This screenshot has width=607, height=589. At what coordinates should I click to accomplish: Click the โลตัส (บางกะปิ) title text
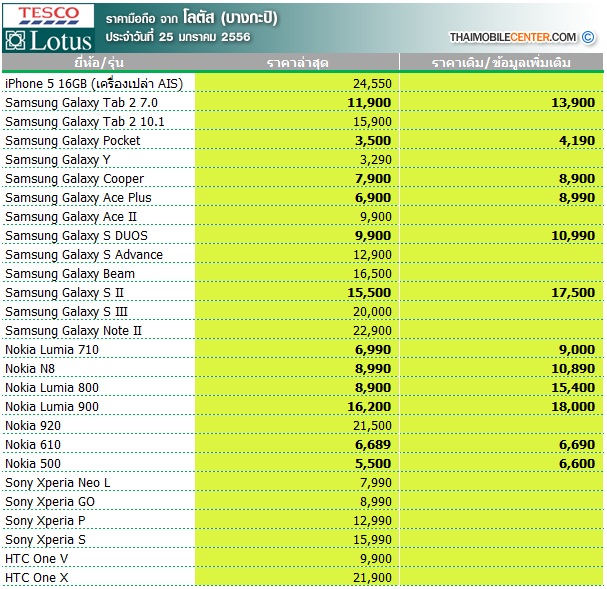click(x=230, y=18)
